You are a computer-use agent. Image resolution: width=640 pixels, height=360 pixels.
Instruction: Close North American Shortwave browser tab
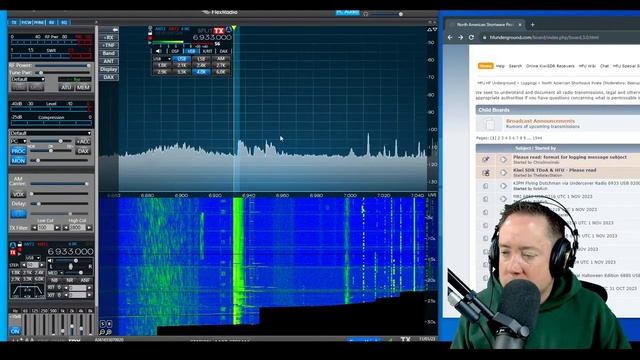click(x=520, y=25)
